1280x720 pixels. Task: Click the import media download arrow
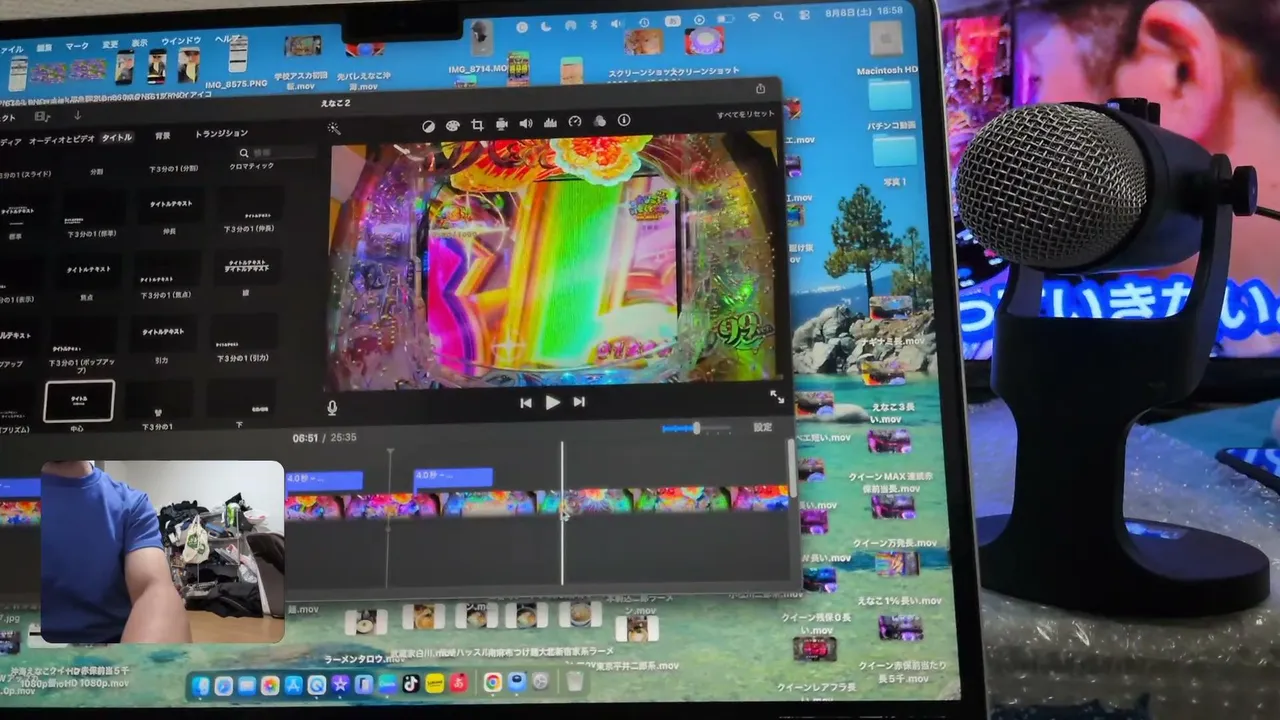[x=78, y=116]
